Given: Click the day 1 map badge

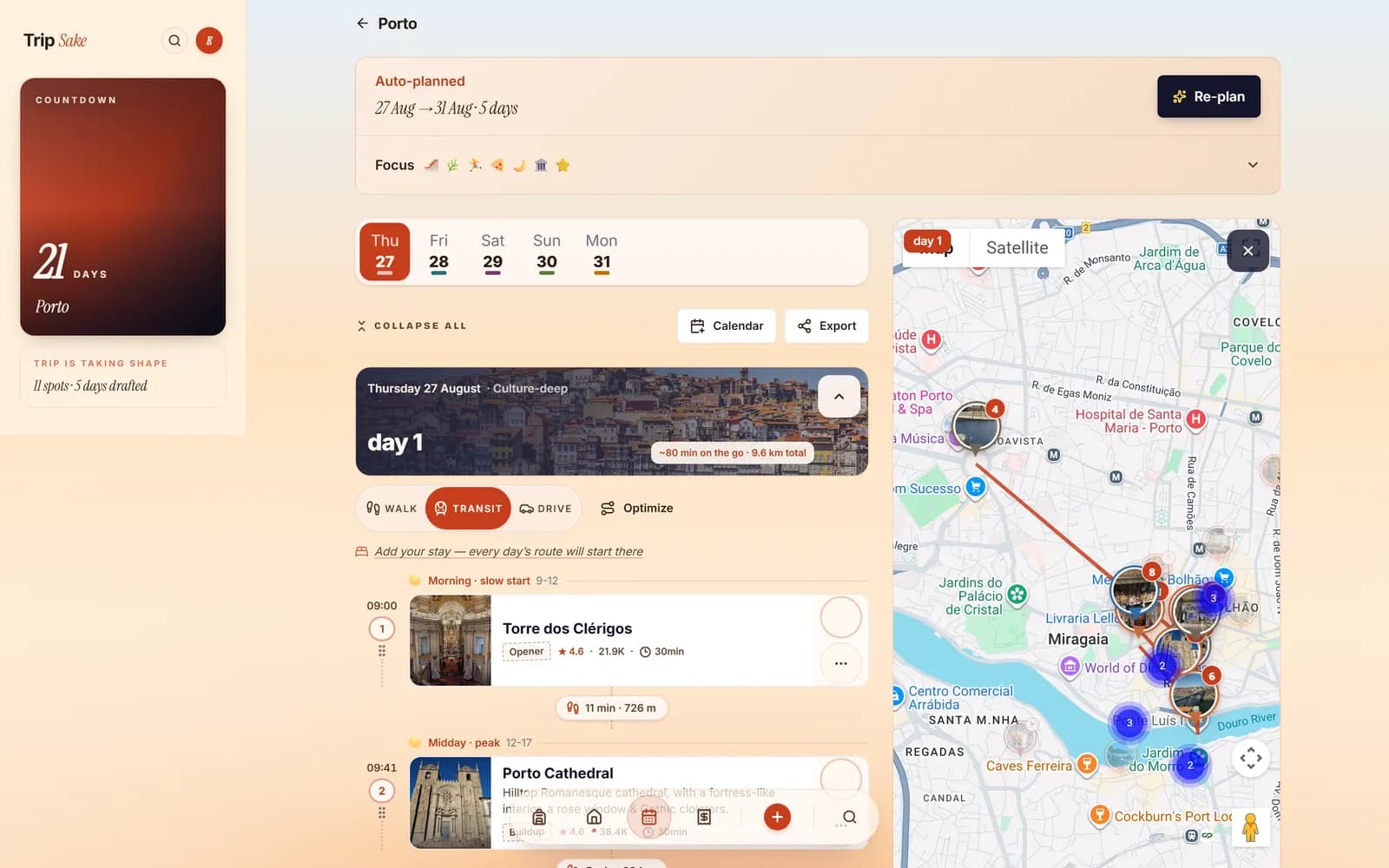Looking at the screenshot, I should click(927, 241).
